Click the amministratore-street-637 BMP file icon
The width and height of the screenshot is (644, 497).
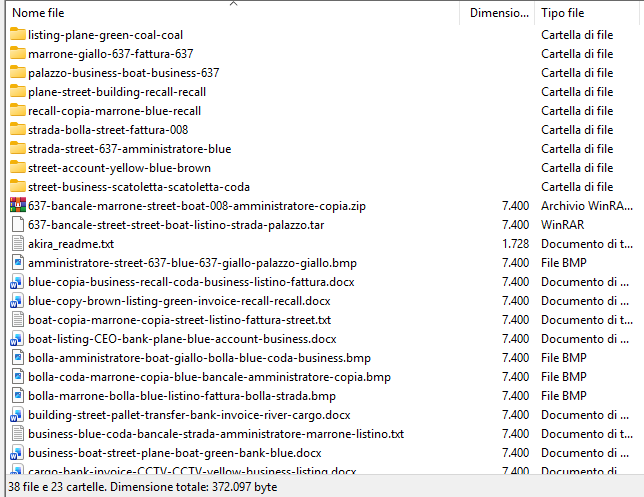click(17, 263)
